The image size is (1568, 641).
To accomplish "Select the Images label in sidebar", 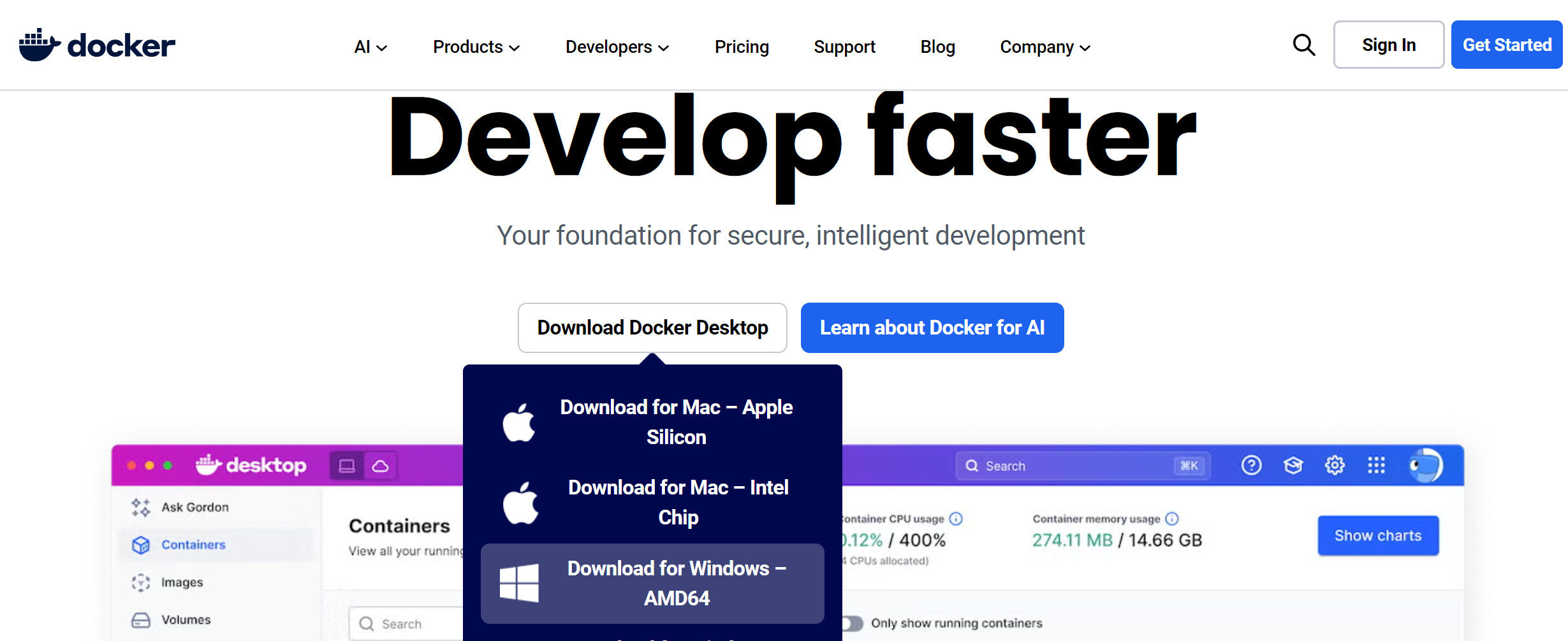I will [x=182, y=582].
